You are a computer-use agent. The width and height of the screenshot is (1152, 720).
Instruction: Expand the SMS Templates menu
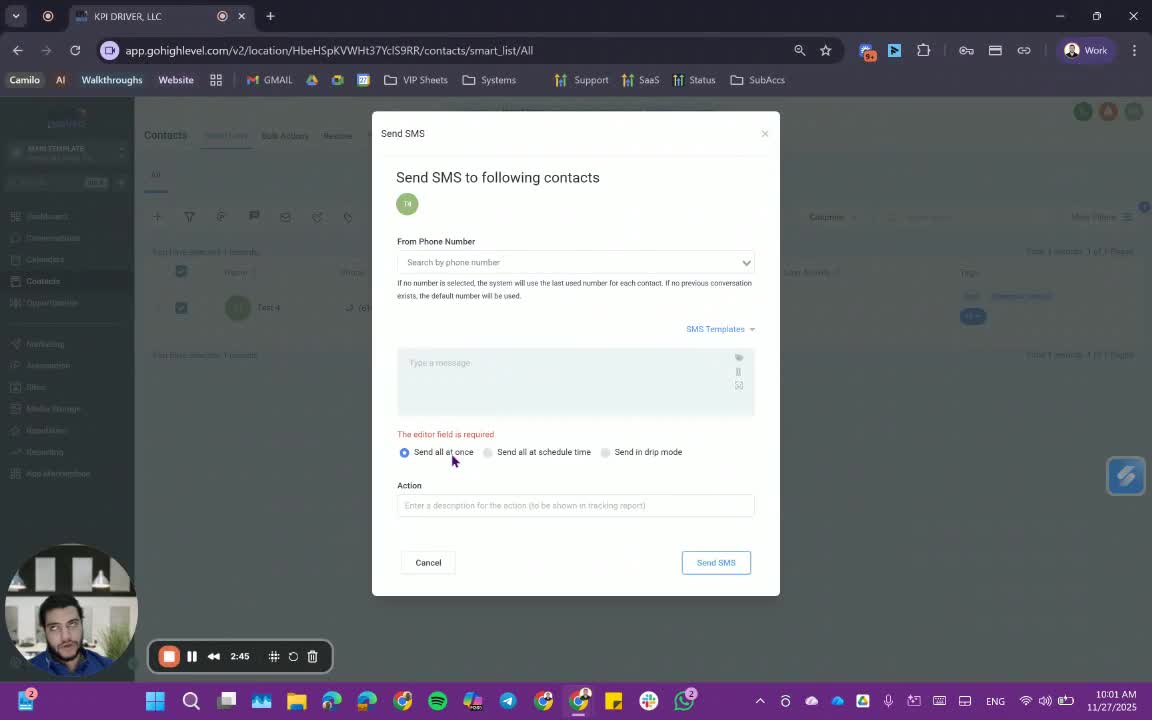pyautogui.click(x=720, y=329)
